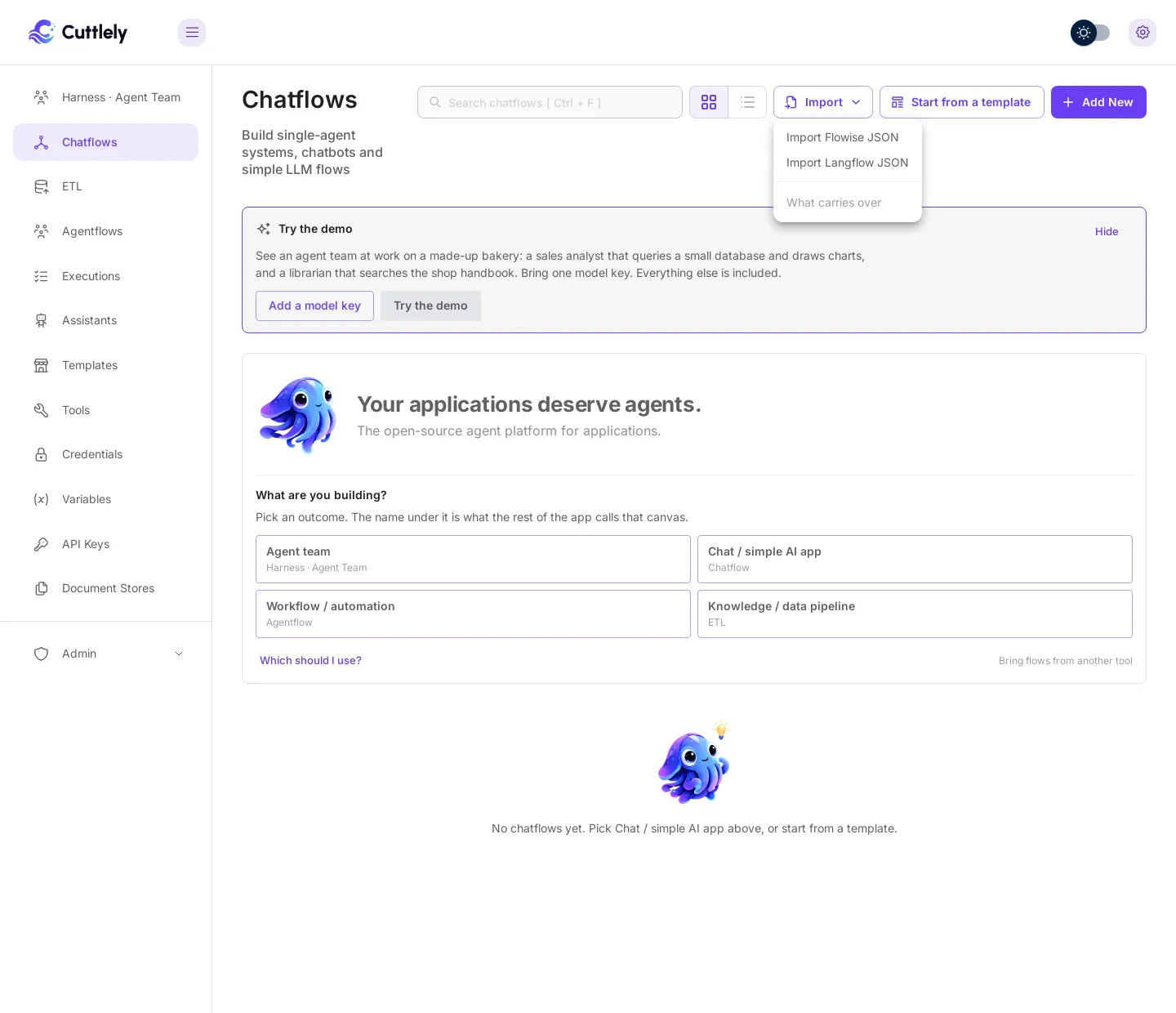Open the Credentials page

tap(105, 454)
